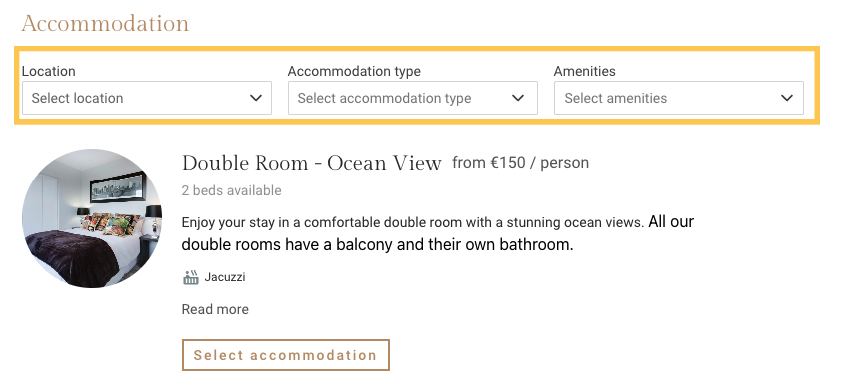
Task: Click the chevron arrow in Accommodation type field
Action: pyautogui.click(x=518, y=98)
